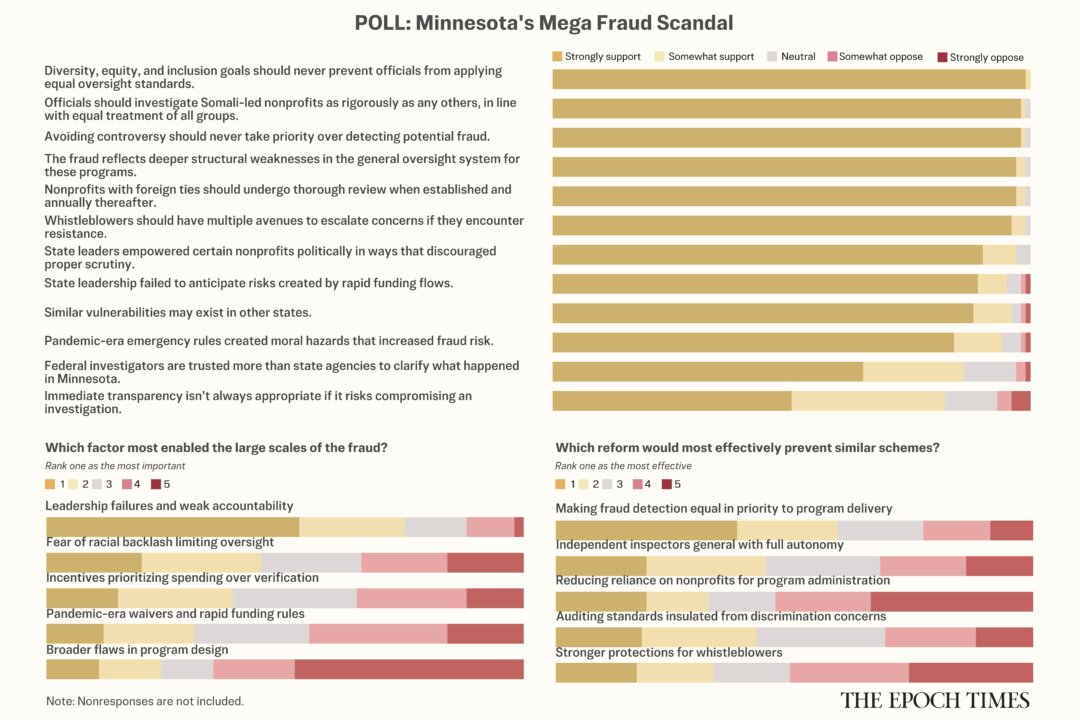Select the 'Similar vulnerabilities may exist in other states' statement
The image size is (1080, 720).
177,313
